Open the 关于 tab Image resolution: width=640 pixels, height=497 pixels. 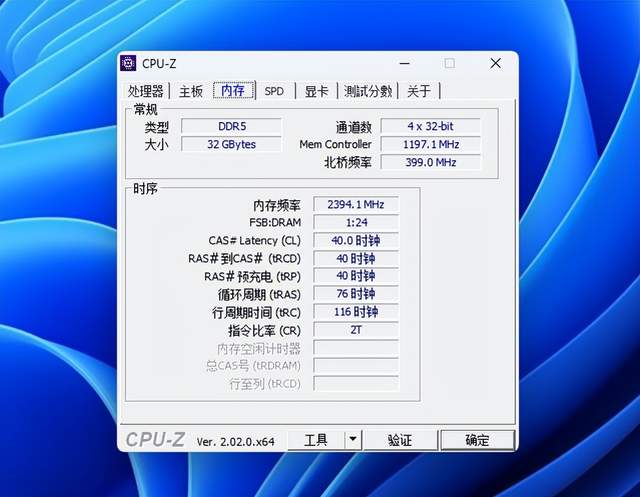click(x=419, y=91)
